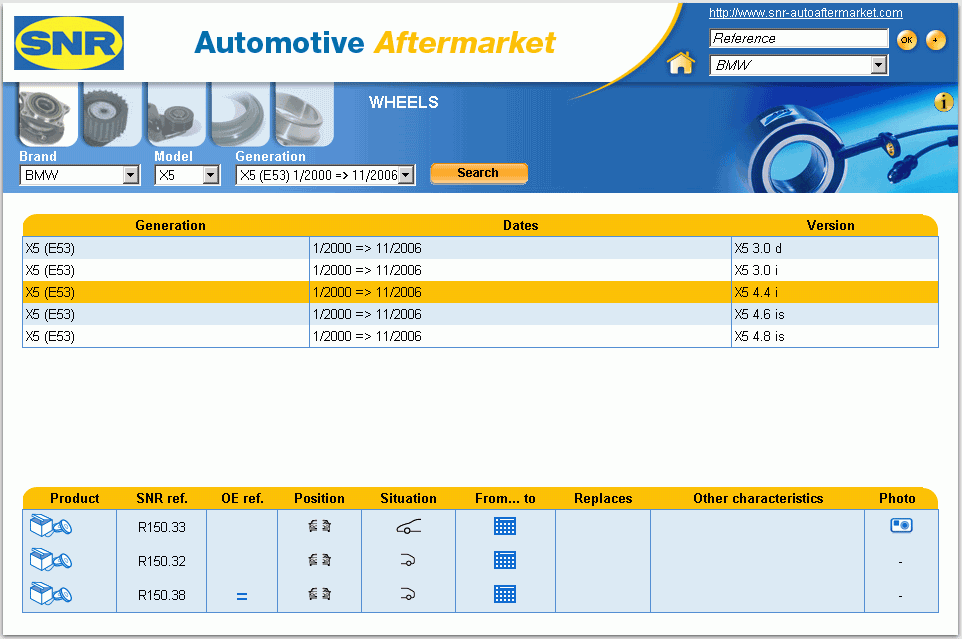Open the From-to calendar for R150.32

pos(505,560)
